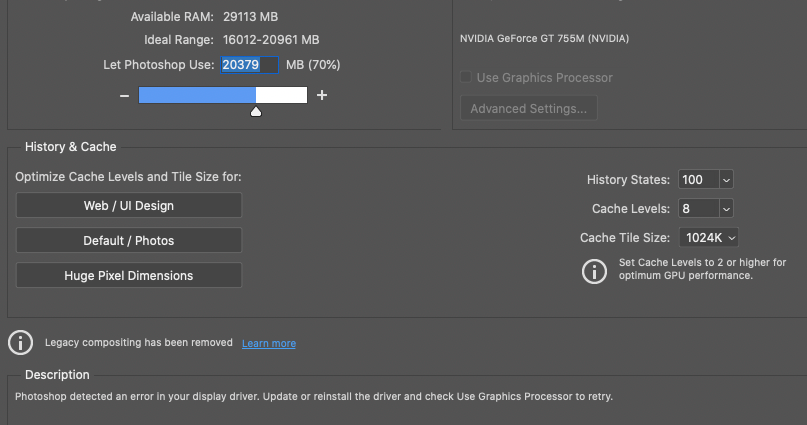Screen dimensions: 807x425
Task: Optimize cache for Web / UI Design
Action: (x=129, y=206)
